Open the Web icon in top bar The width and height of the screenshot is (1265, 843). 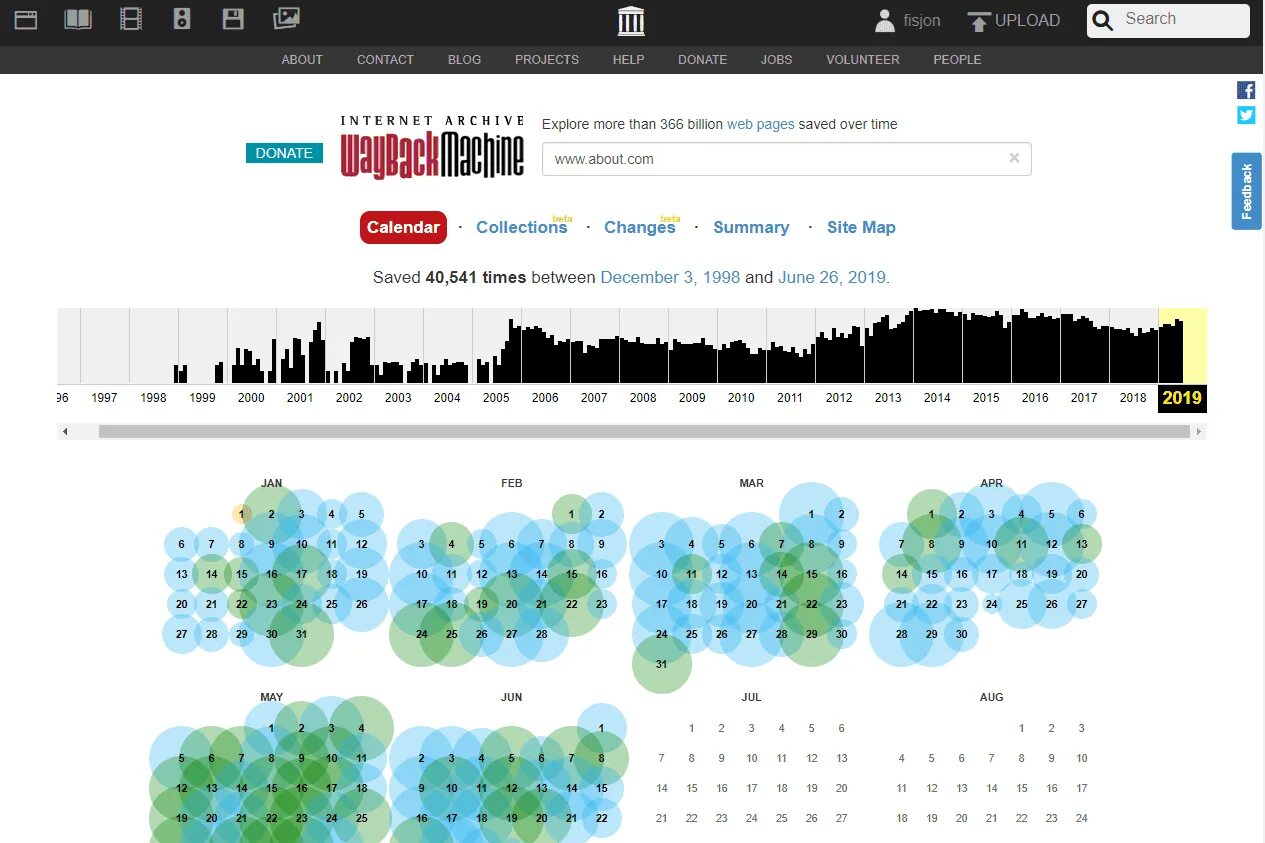(26, 19)
